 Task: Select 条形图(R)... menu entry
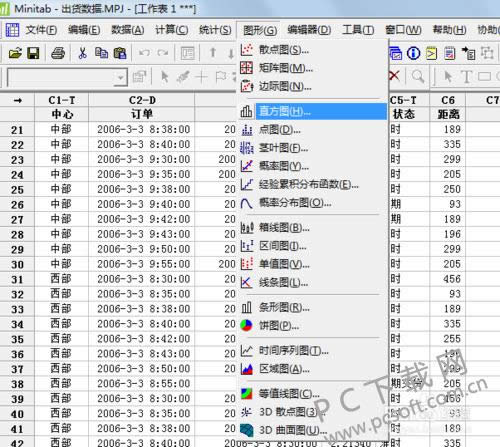313,307
